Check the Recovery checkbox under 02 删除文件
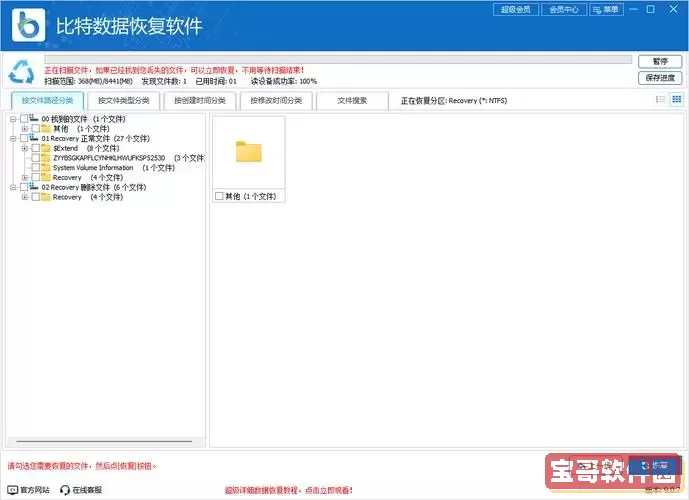Viewport: 689px width, 500px height. [36, 197]
